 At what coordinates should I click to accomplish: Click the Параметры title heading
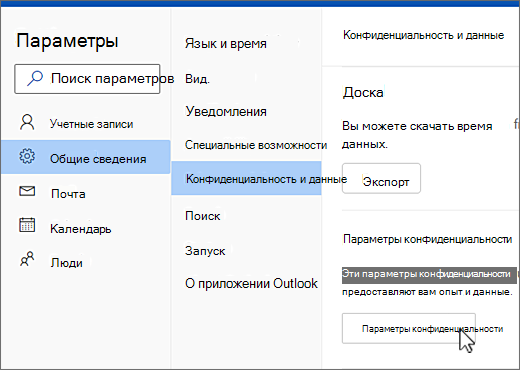(67, 41)
